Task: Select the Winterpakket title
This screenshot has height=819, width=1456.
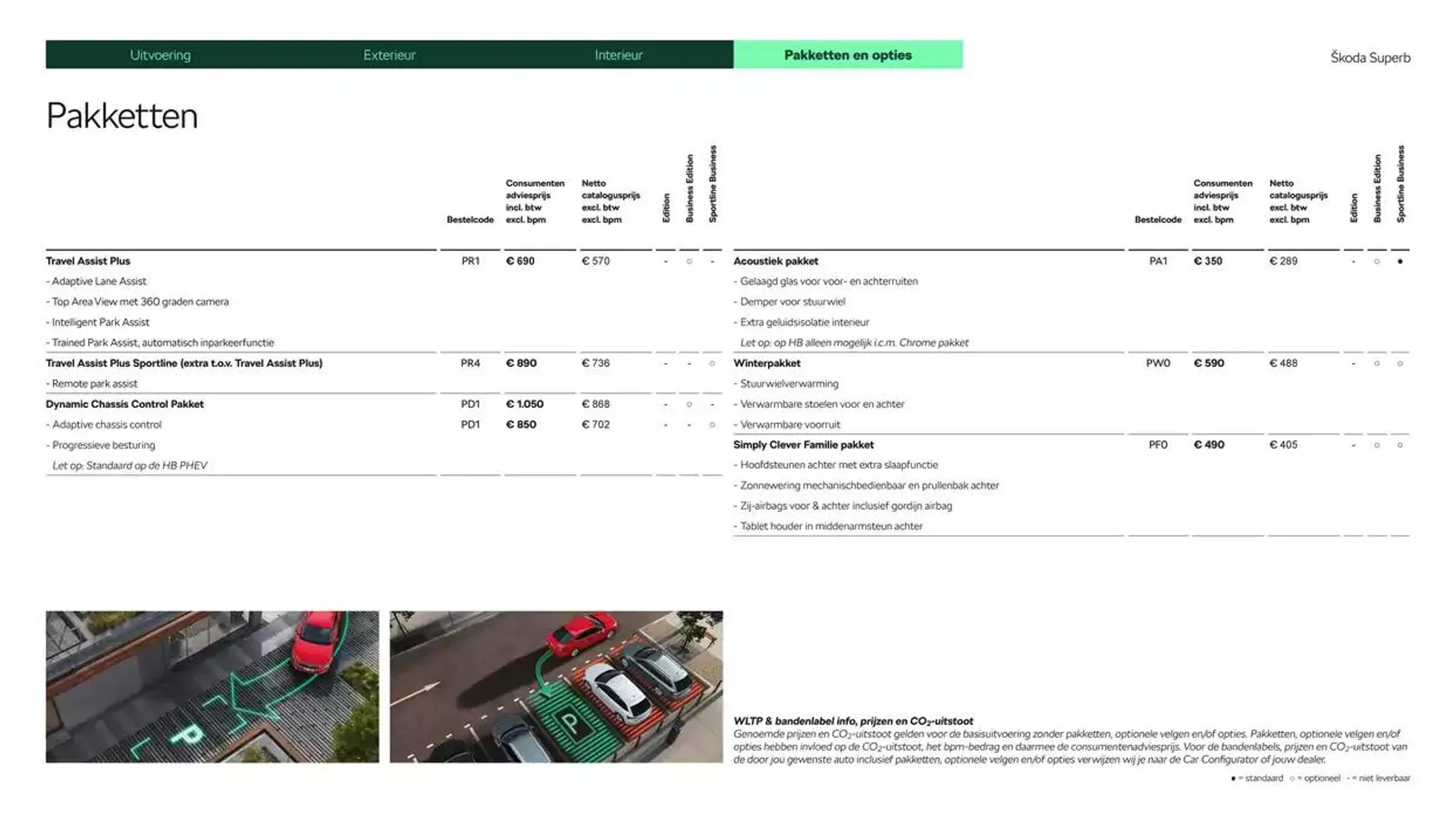Action: (767, 363)
